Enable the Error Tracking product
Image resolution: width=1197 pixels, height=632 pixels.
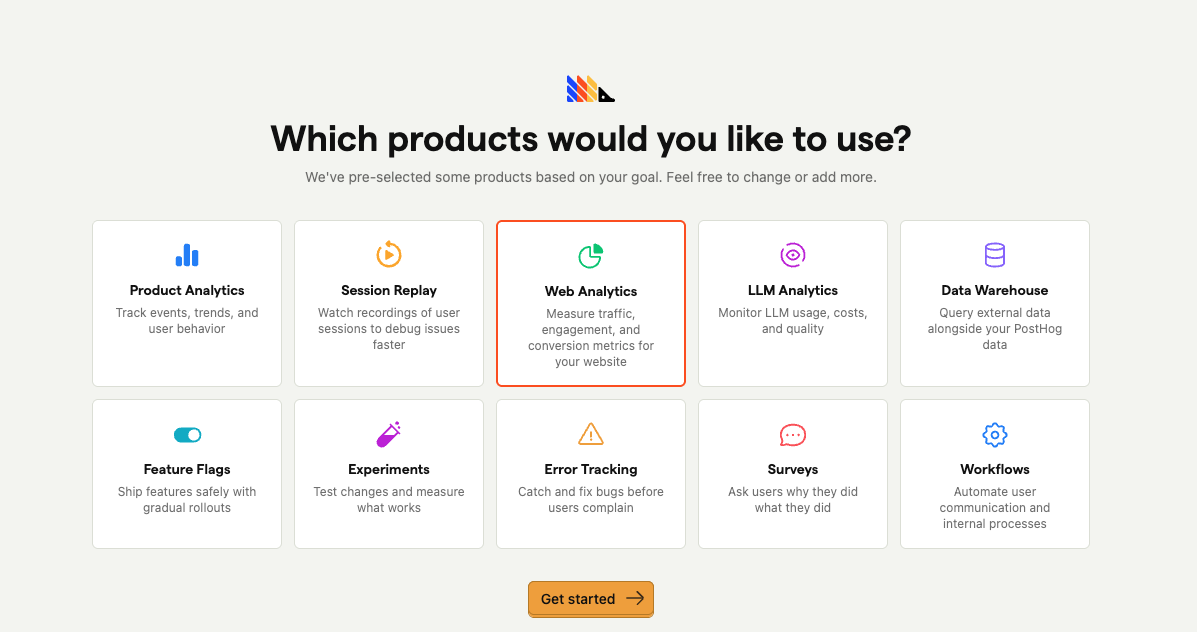[x=591, y=474]
